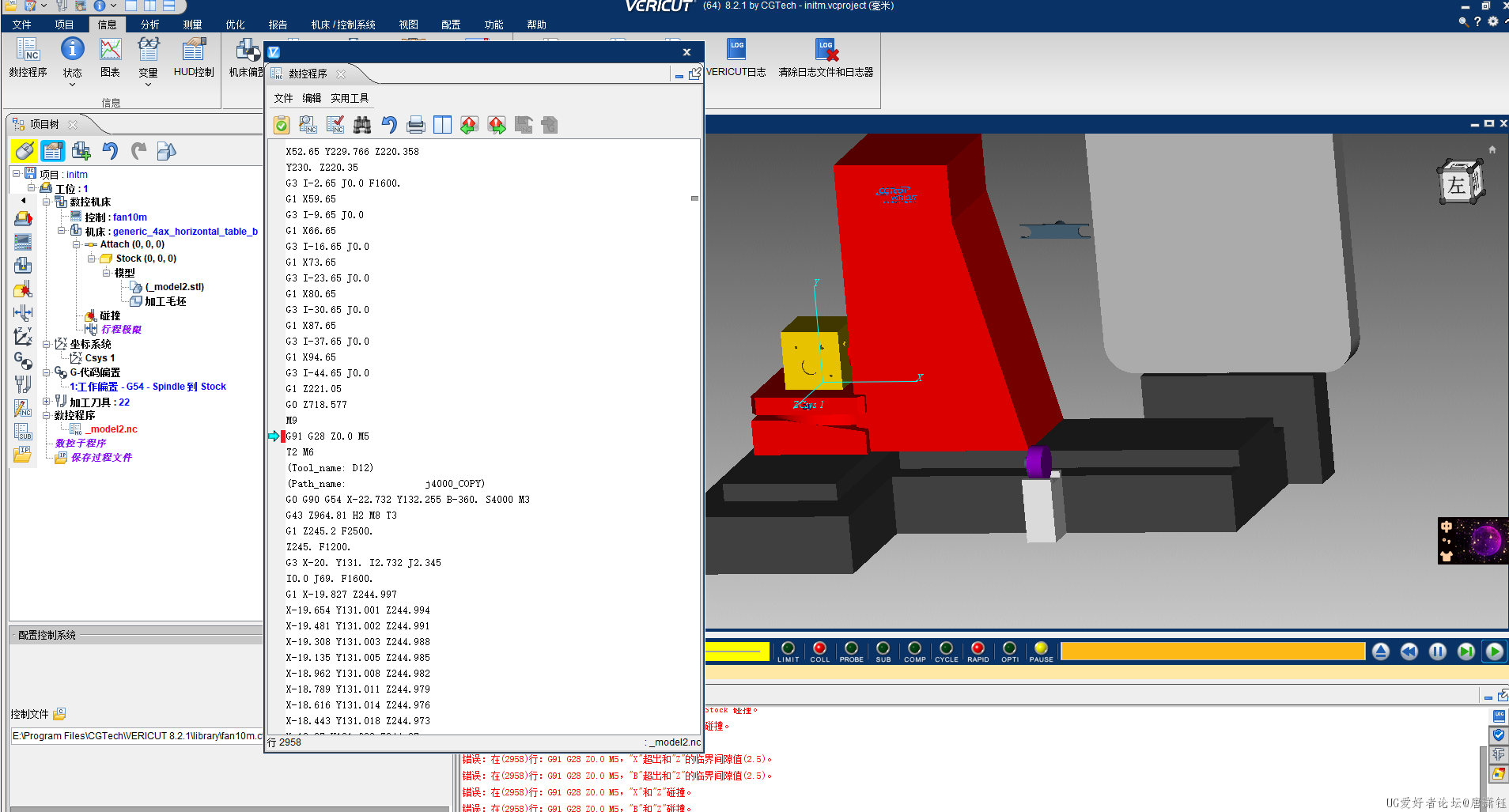Click the clipboard check icon in NC editor

click(x=282, y=125)
